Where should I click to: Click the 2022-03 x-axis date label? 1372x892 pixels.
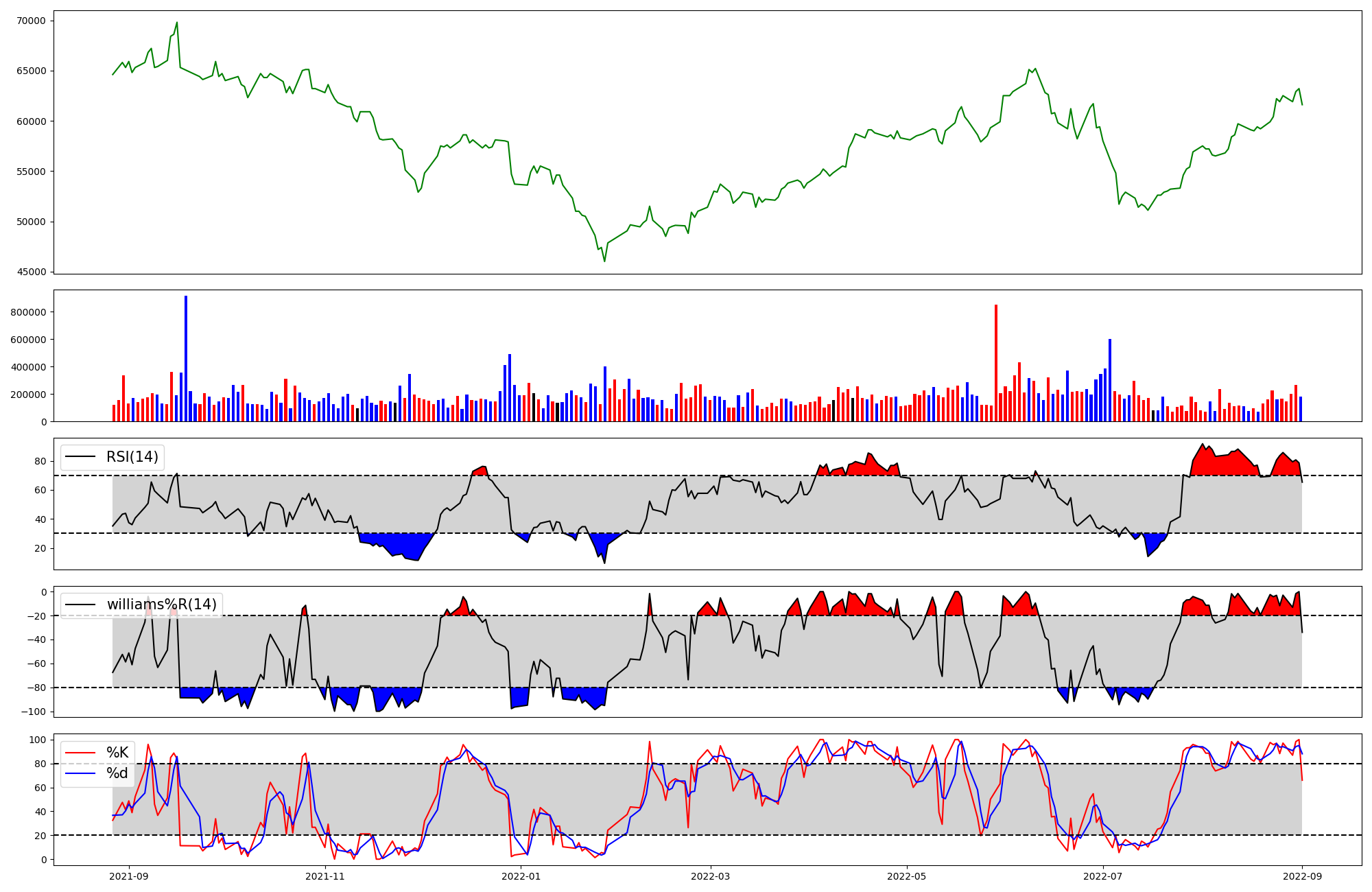point(711,876)
